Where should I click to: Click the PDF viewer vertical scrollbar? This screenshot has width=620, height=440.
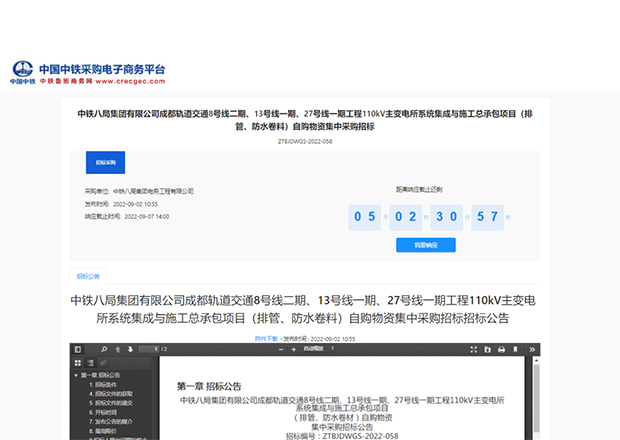click(x=537, y=397)
